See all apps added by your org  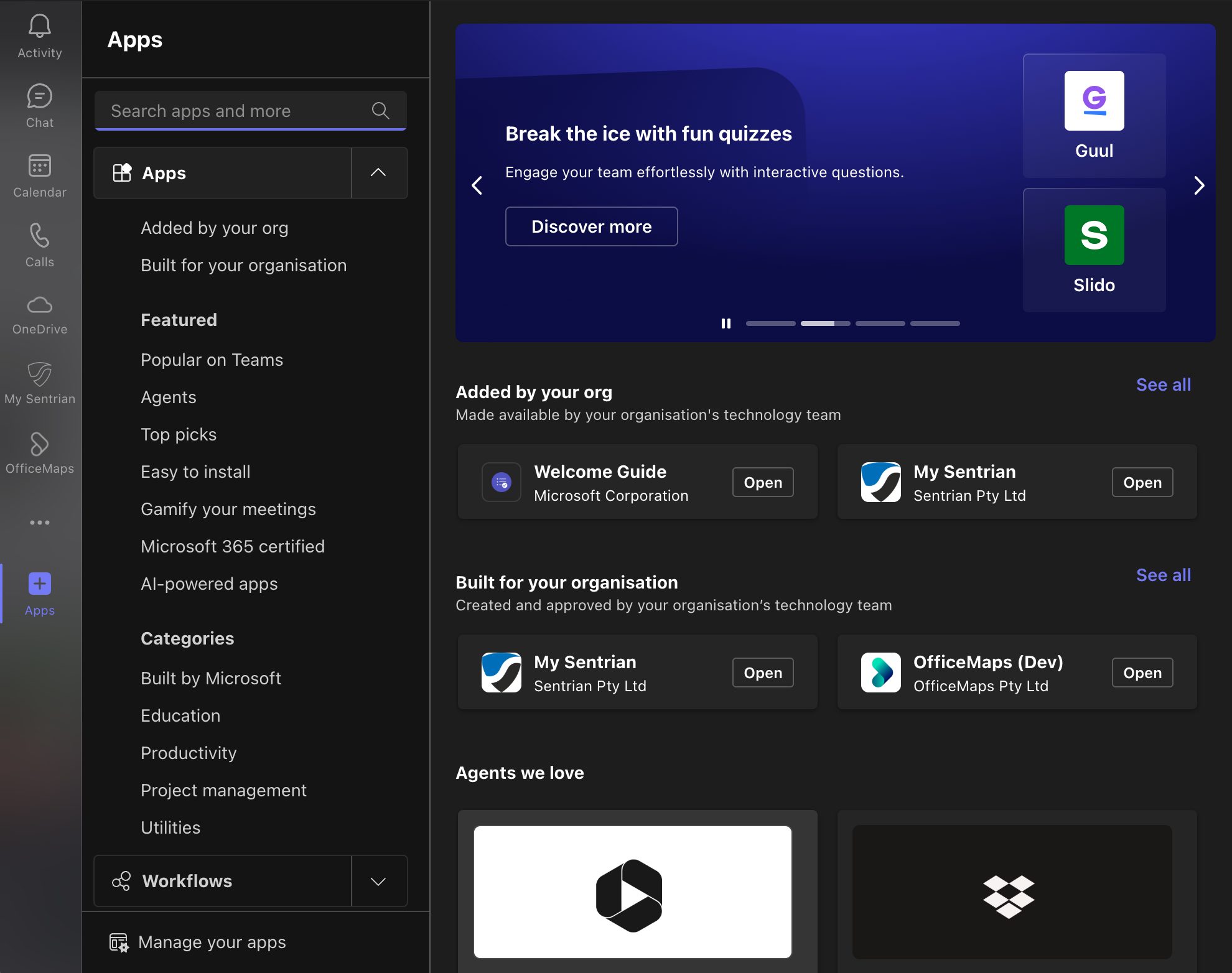1164,385
